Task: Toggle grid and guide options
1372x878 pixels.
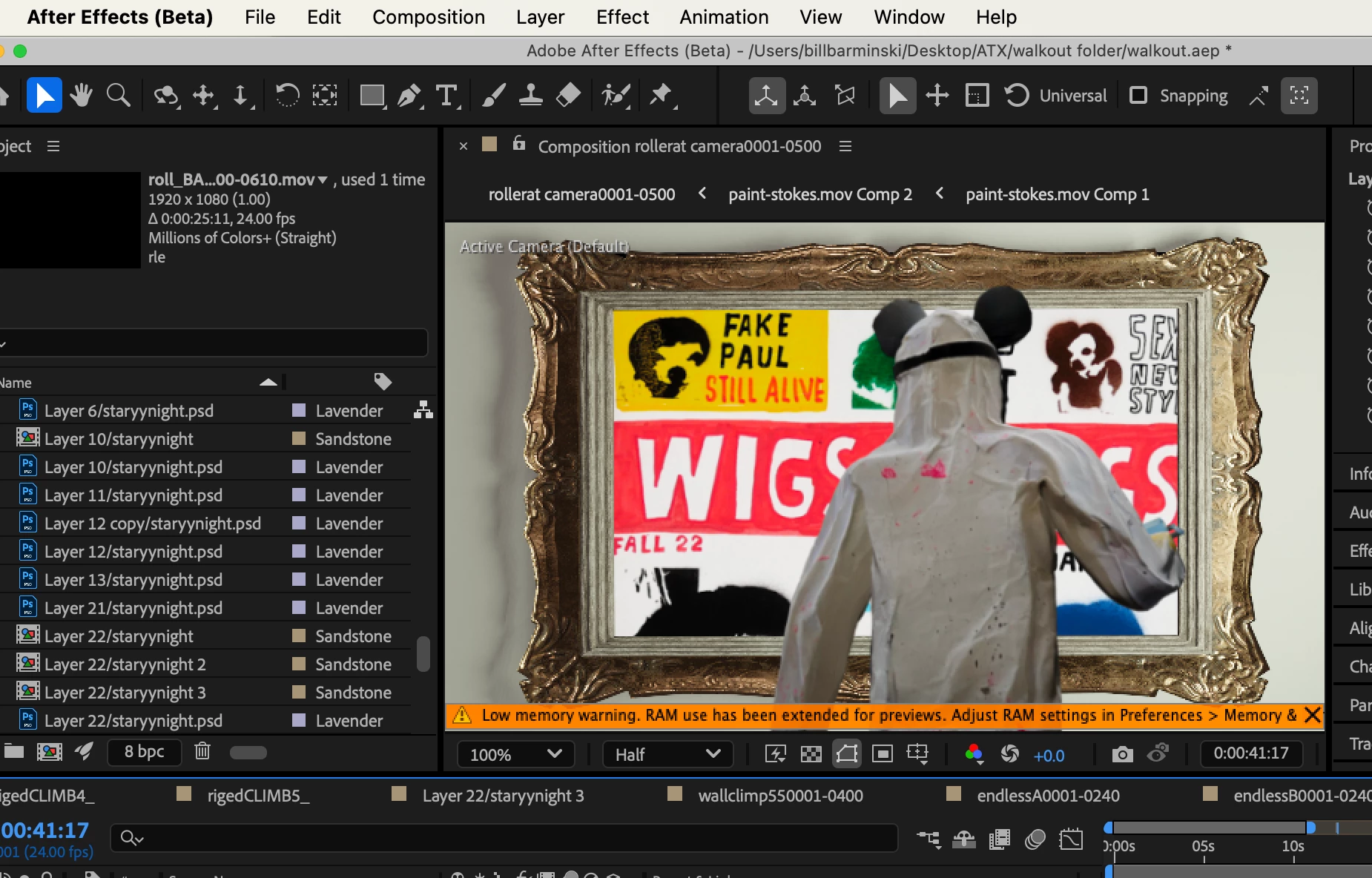Action: click(x=918, y=754)
